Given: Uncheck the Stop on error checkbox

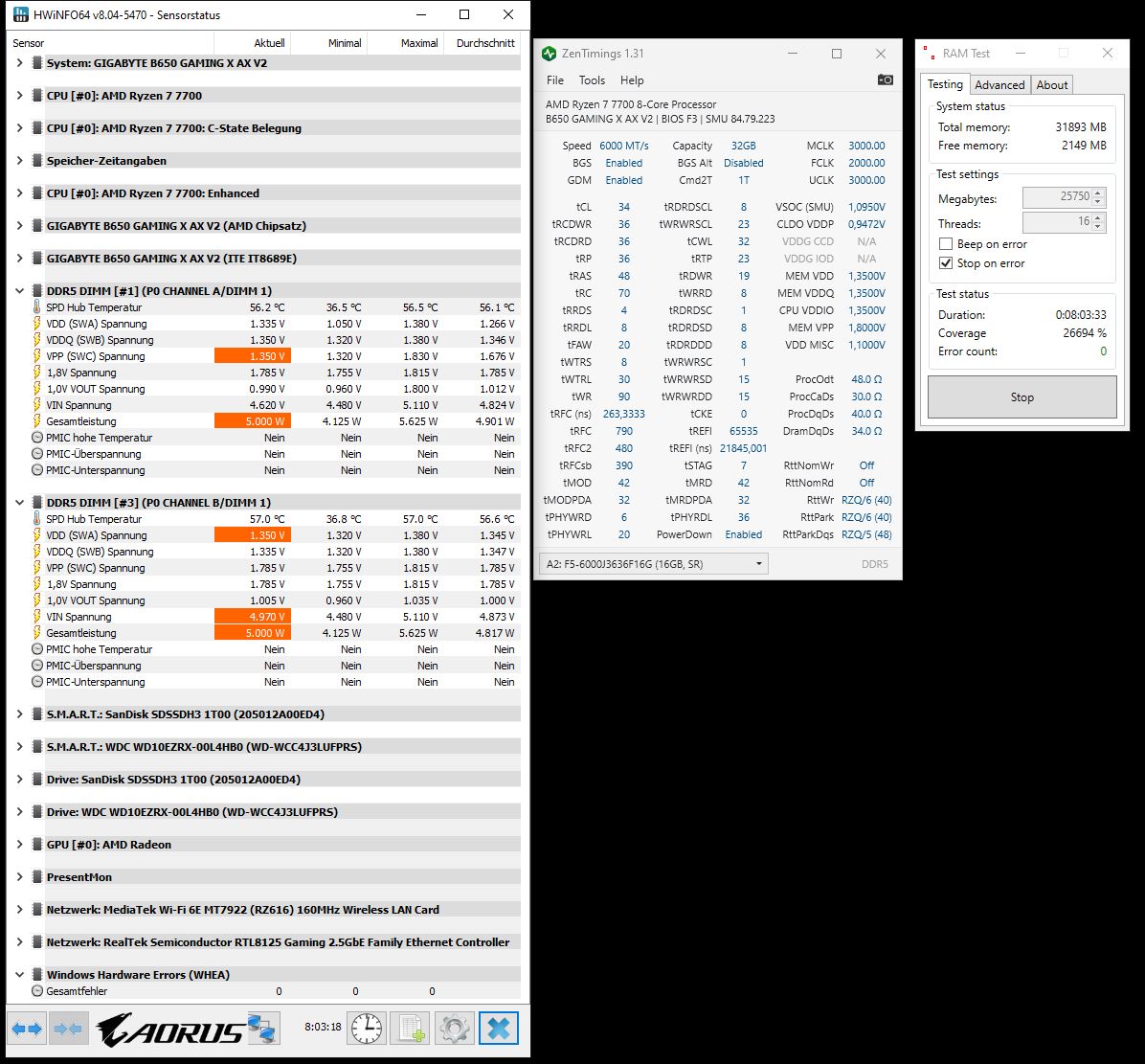Looking at the screenshot, I should click(946, 263).
